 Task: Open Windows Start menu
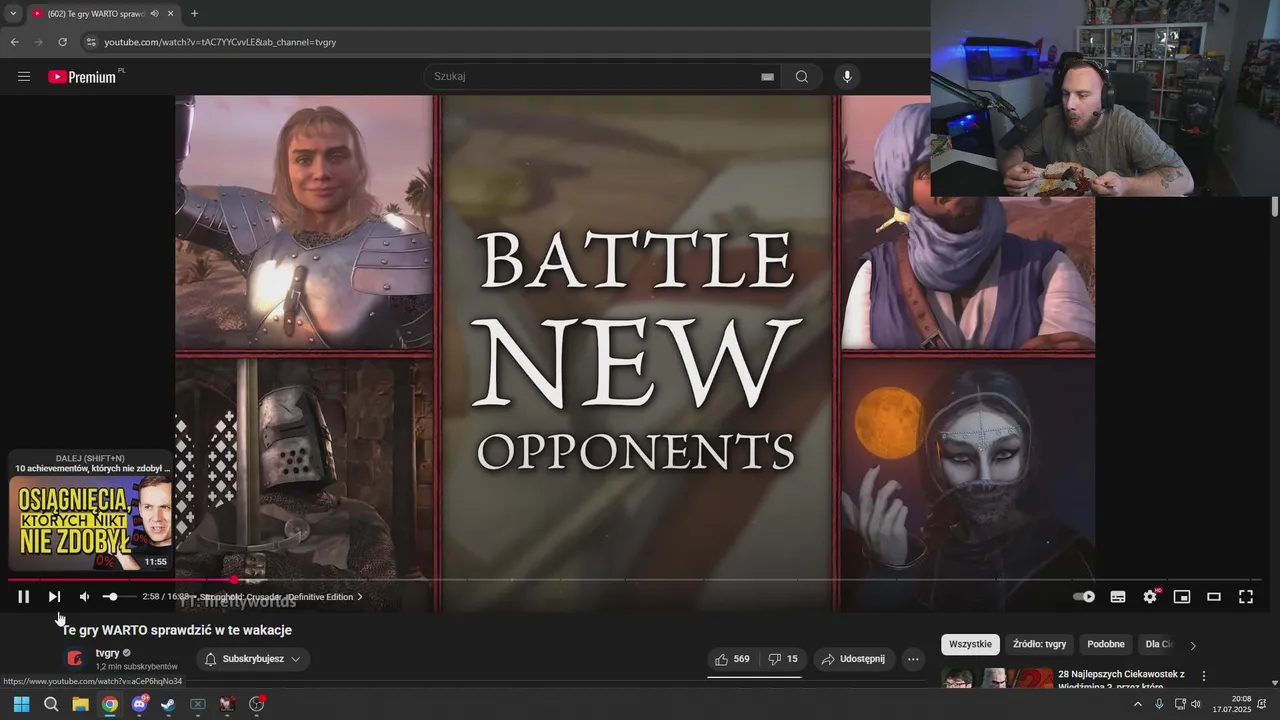click(21, 704)
